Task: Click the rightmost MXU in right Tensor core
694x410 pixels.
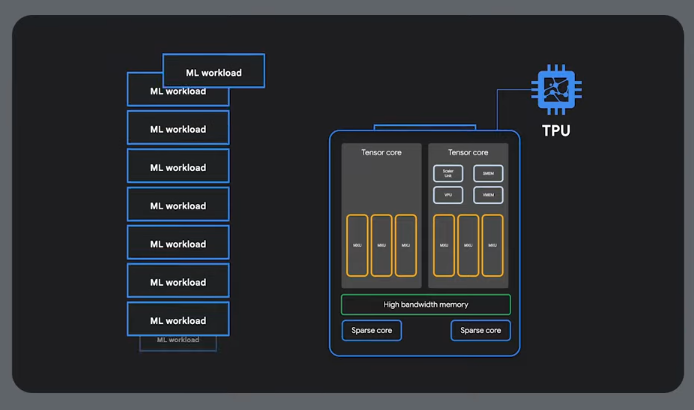Action: tap(492, 245)
